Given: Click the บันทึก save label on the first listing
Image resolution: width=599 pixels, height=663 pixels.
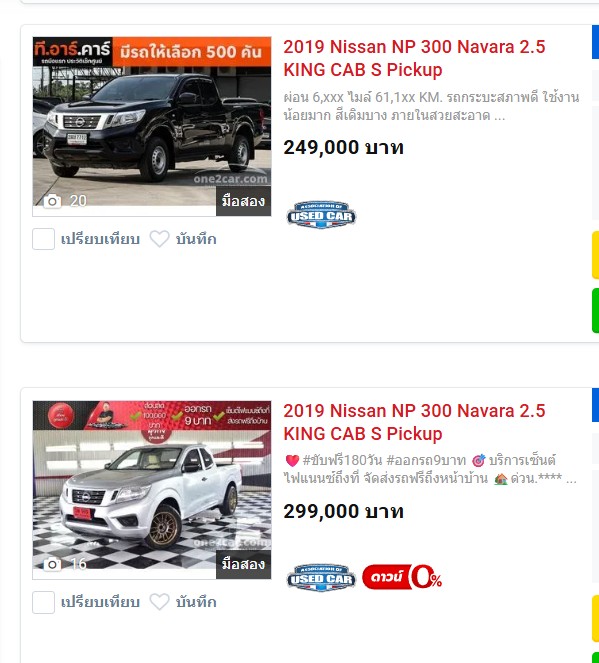Looking at the screenshot, I should point(196,239).
